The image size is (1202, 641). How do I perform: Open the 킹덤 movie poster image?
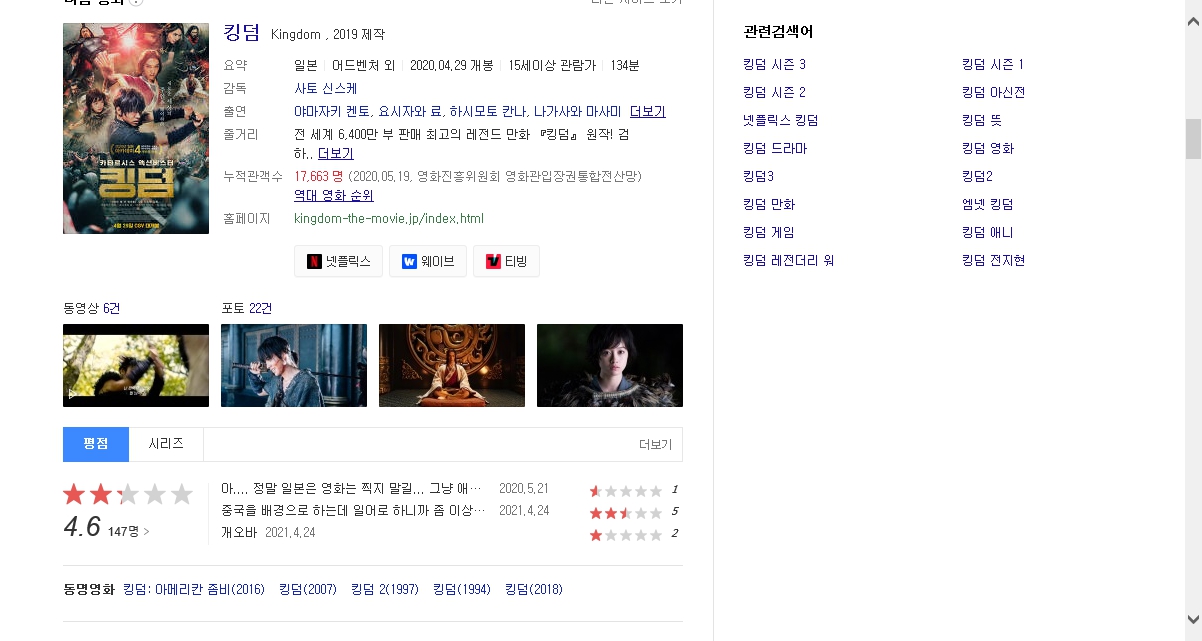tap(136, 128)
